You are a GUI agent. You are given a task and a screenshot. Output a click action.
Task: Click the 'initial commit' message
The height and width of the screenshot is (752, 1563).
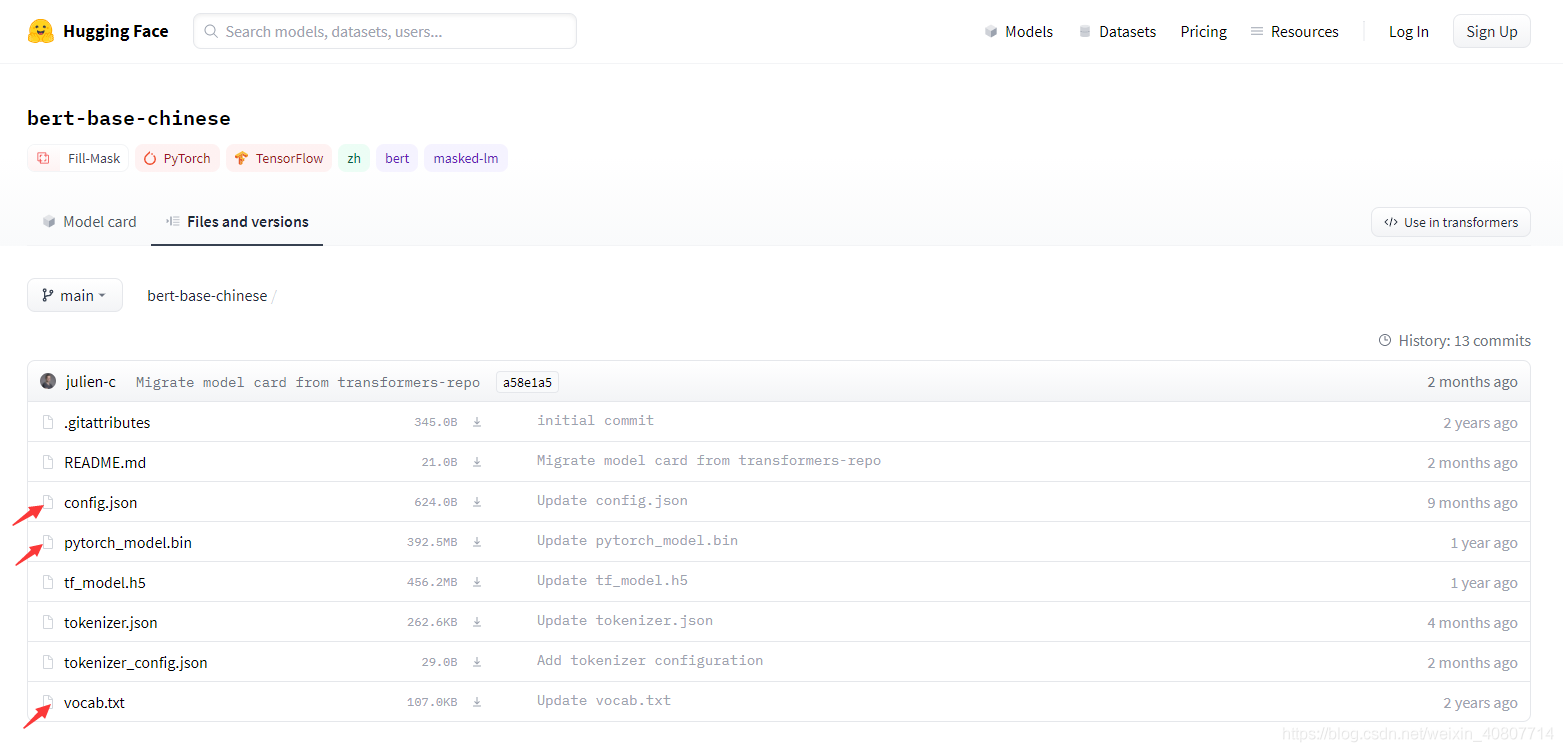(x=596, y=420)
